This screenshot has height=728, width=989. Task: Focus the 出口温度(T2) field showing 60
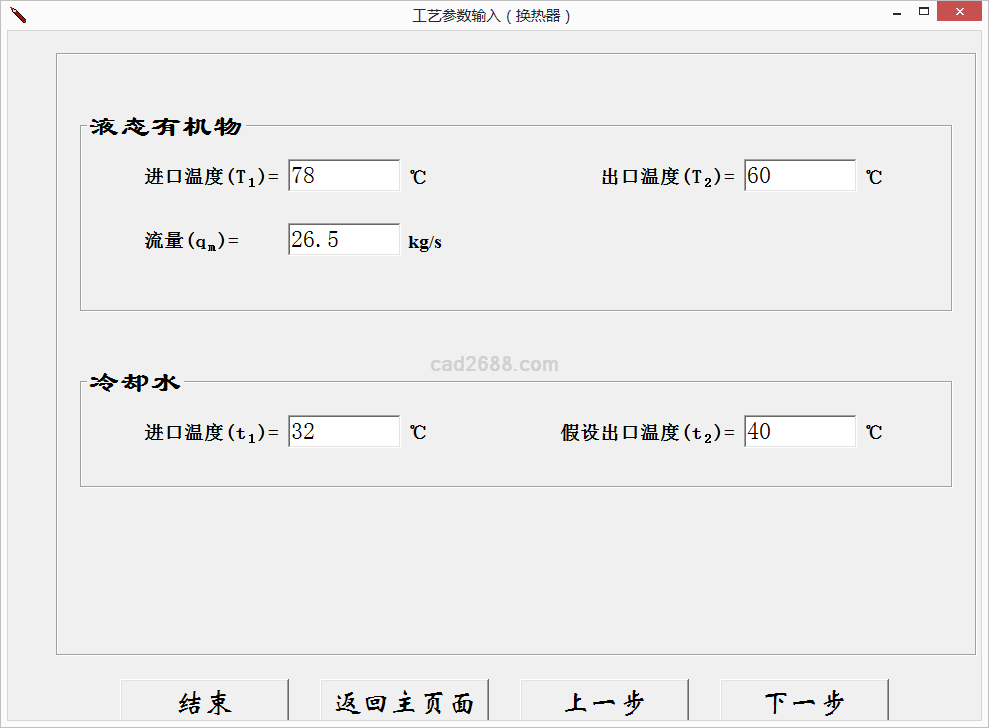[800, 176]
